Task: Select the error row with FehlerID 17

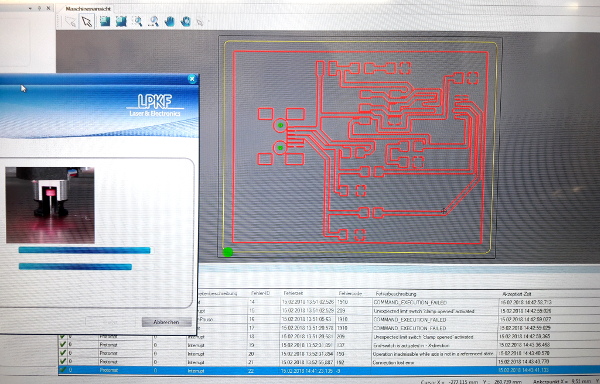Action: [398, 328]
